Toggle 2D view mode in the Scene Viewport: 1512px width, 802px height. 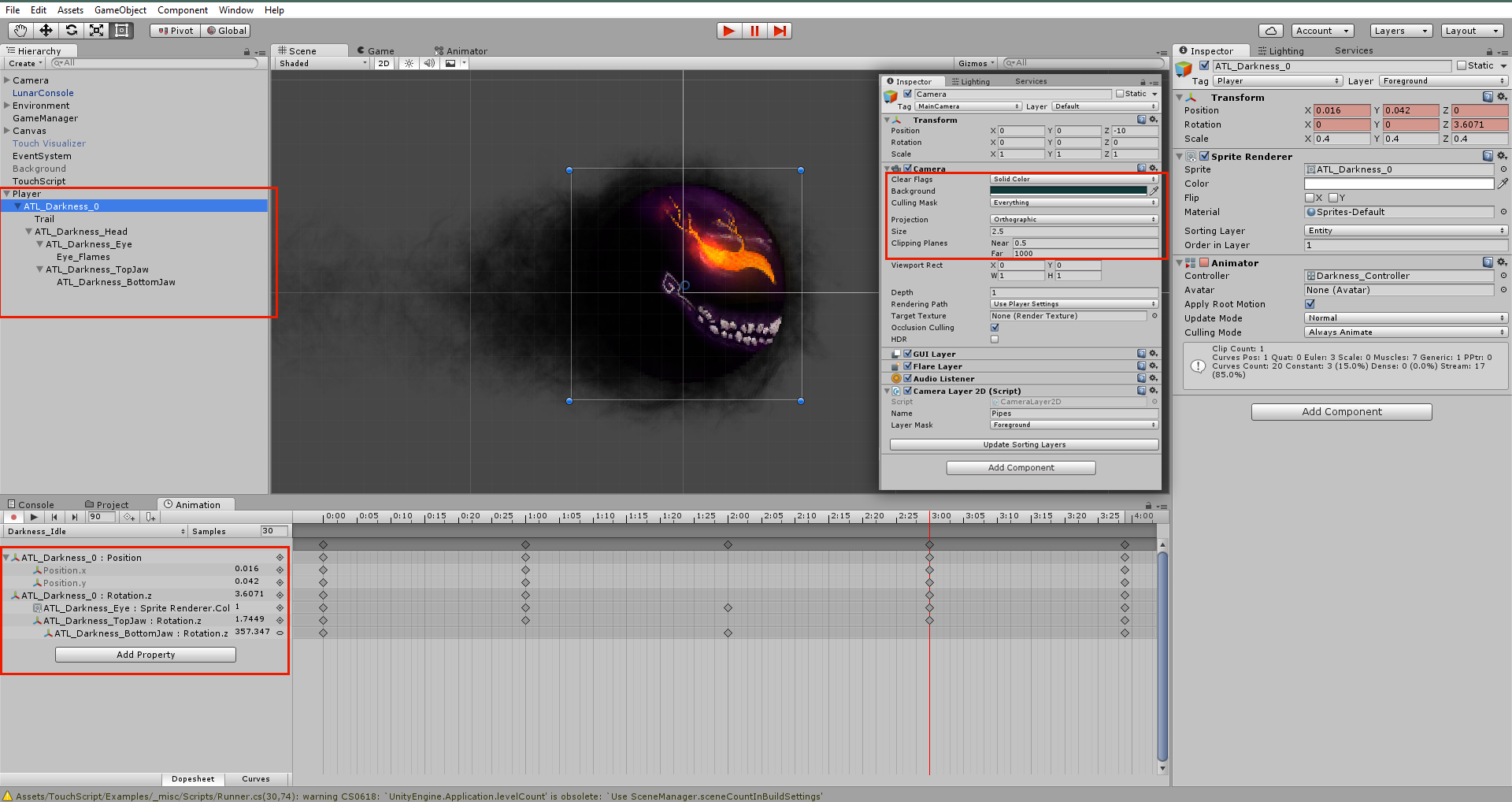[x=384, y=64]
